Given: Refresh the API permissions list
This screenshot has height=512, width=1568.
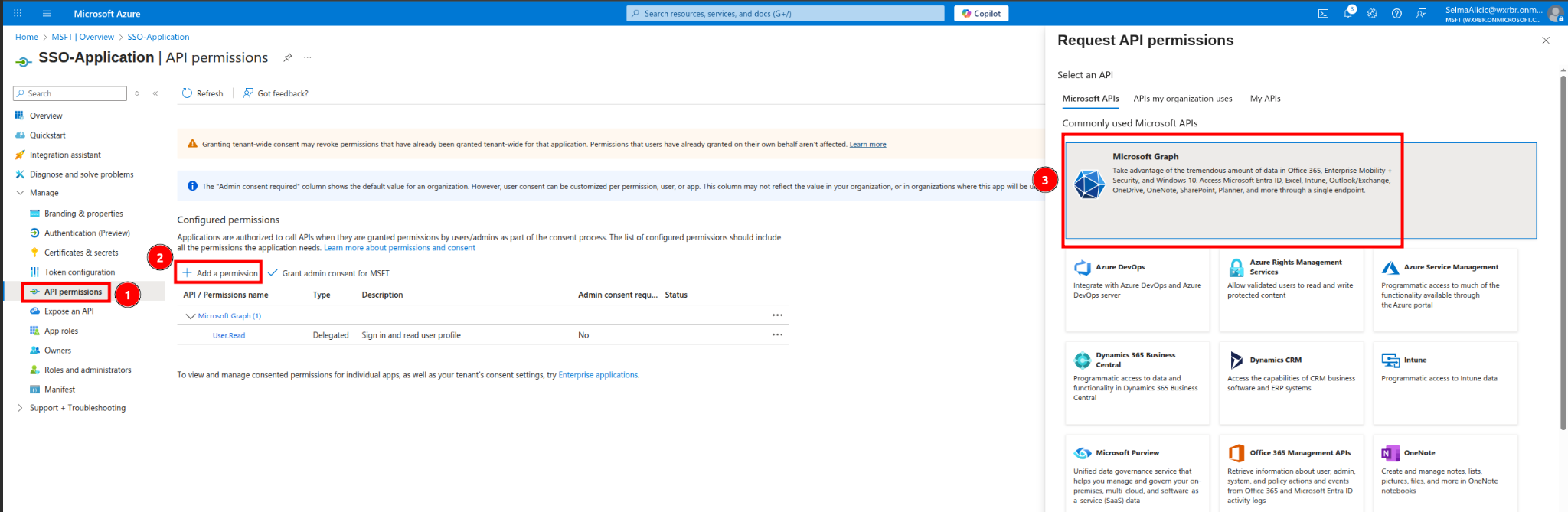Looking at the screenshot, I should click(x=203, y=93).
